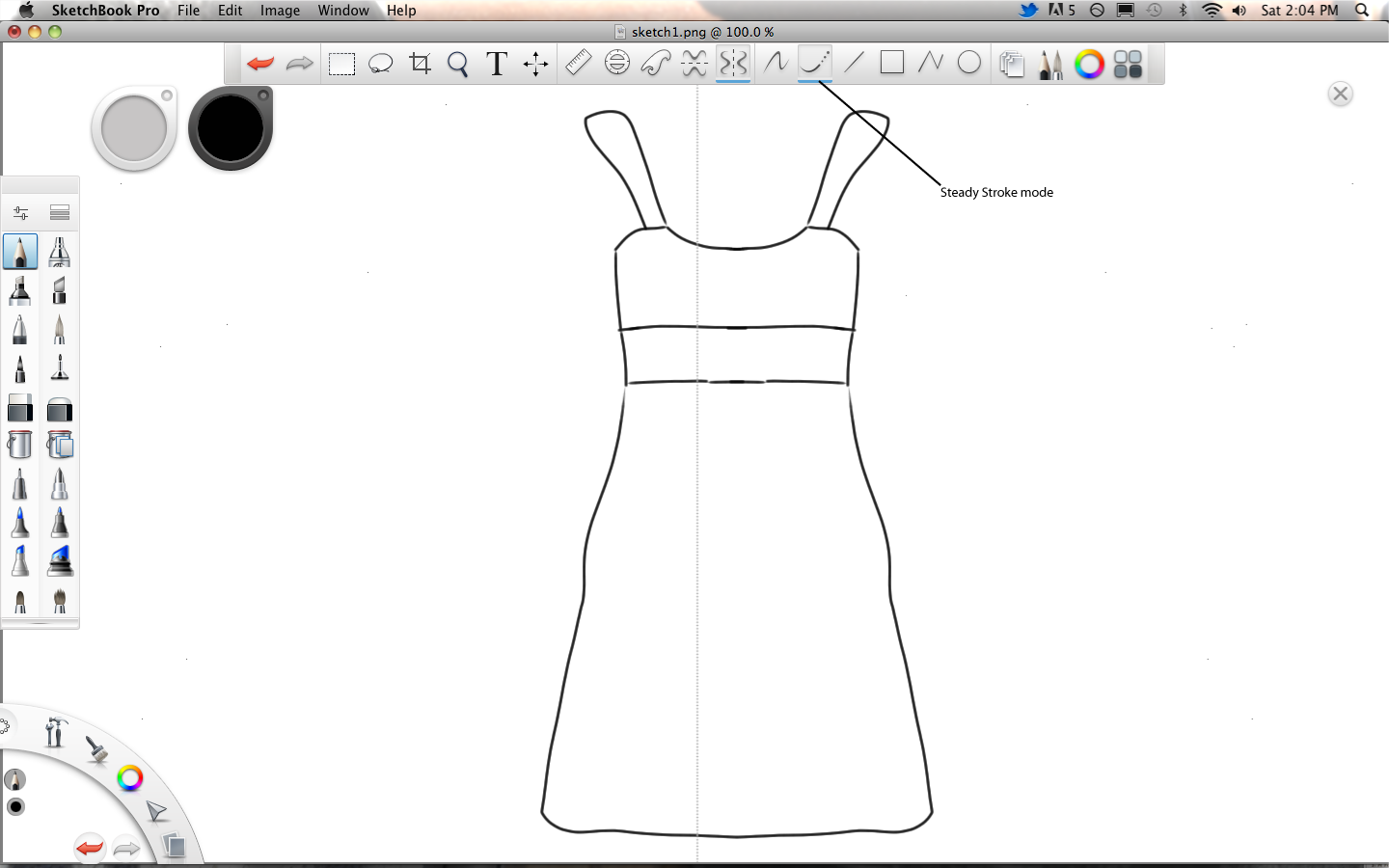Select the Hard Eraser
1389x868 pixels.
pyautogui.click(x=20, y=408)
